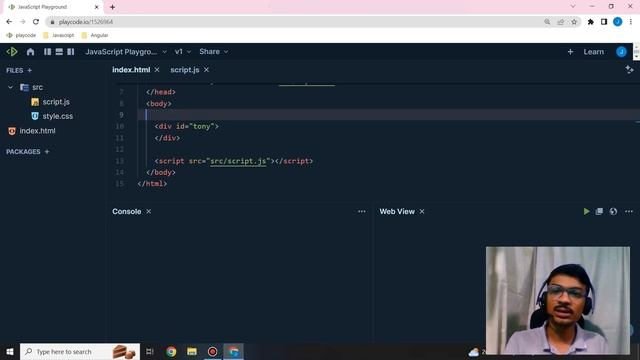640x360 pixels.
Task: Add a package with PACKAGES plus
Action: coord(47,152)
